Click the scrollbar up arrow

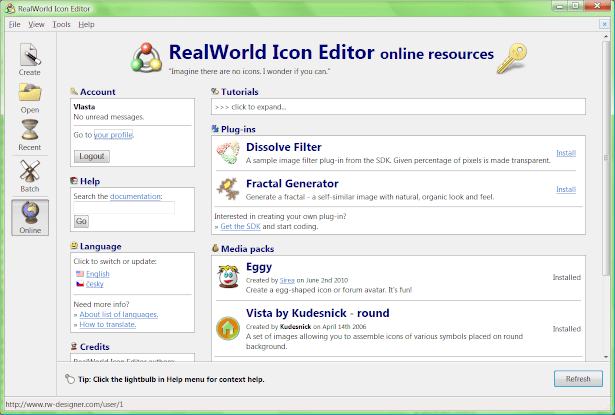coord(606,36)
